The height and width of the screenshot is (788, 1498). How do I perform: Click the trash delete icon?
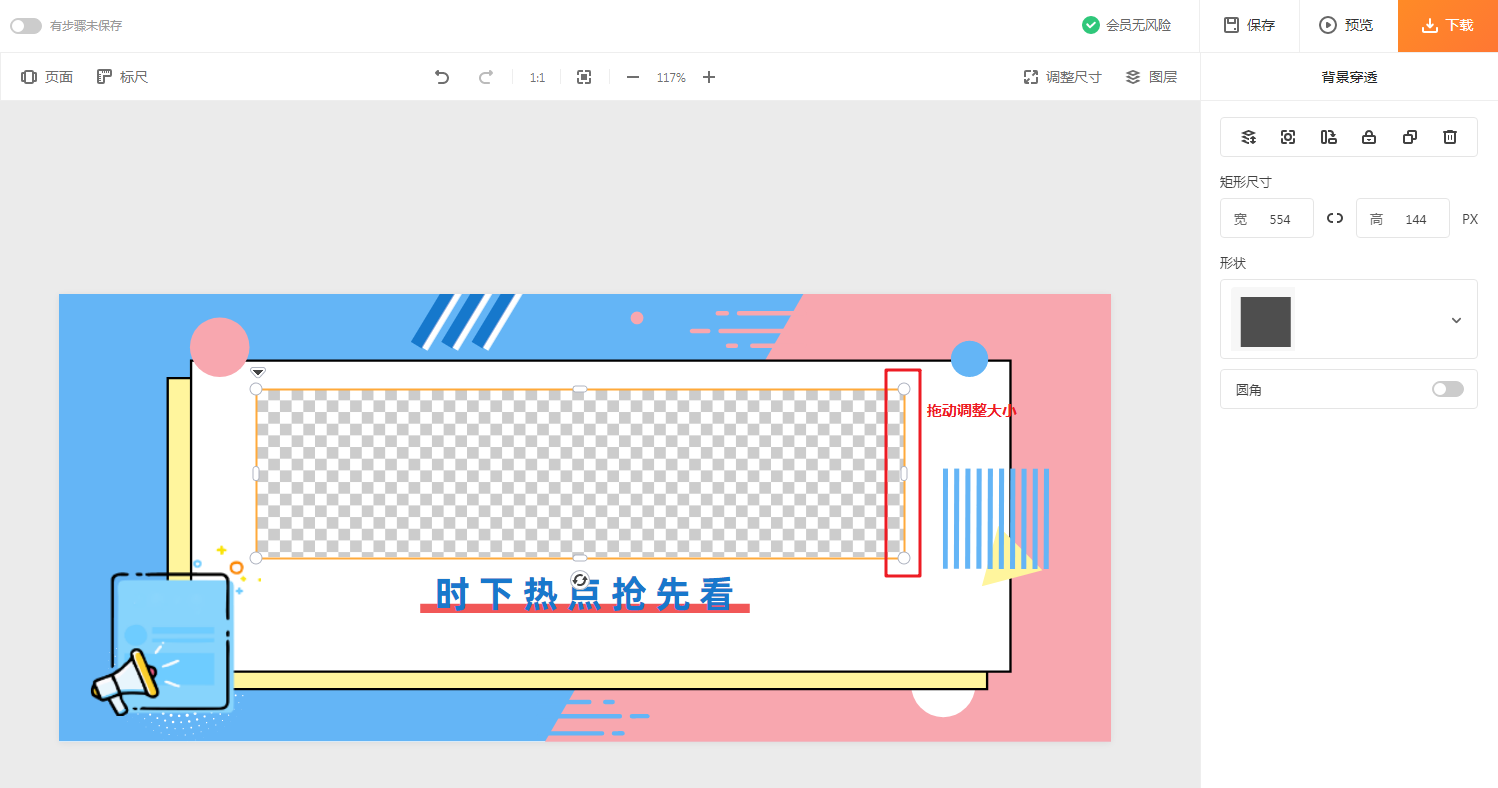(1450, 137)
